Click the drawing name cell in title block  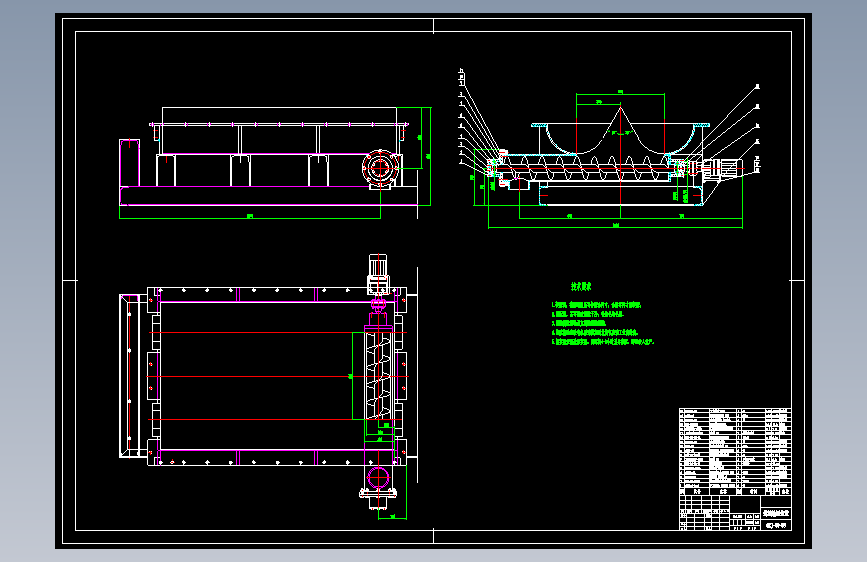777,514
